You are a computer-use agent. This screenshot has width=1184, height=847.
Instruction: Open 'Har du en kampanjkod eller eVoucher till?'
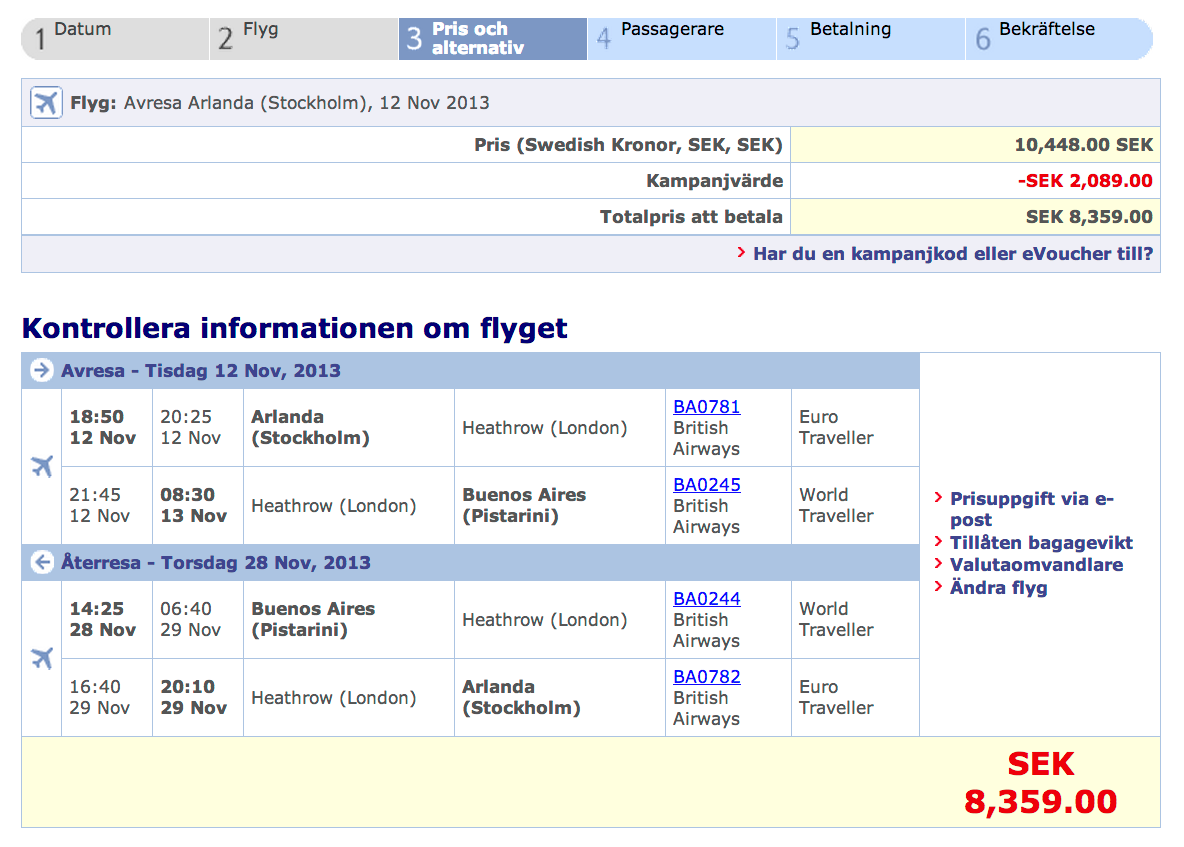point(952,254)
